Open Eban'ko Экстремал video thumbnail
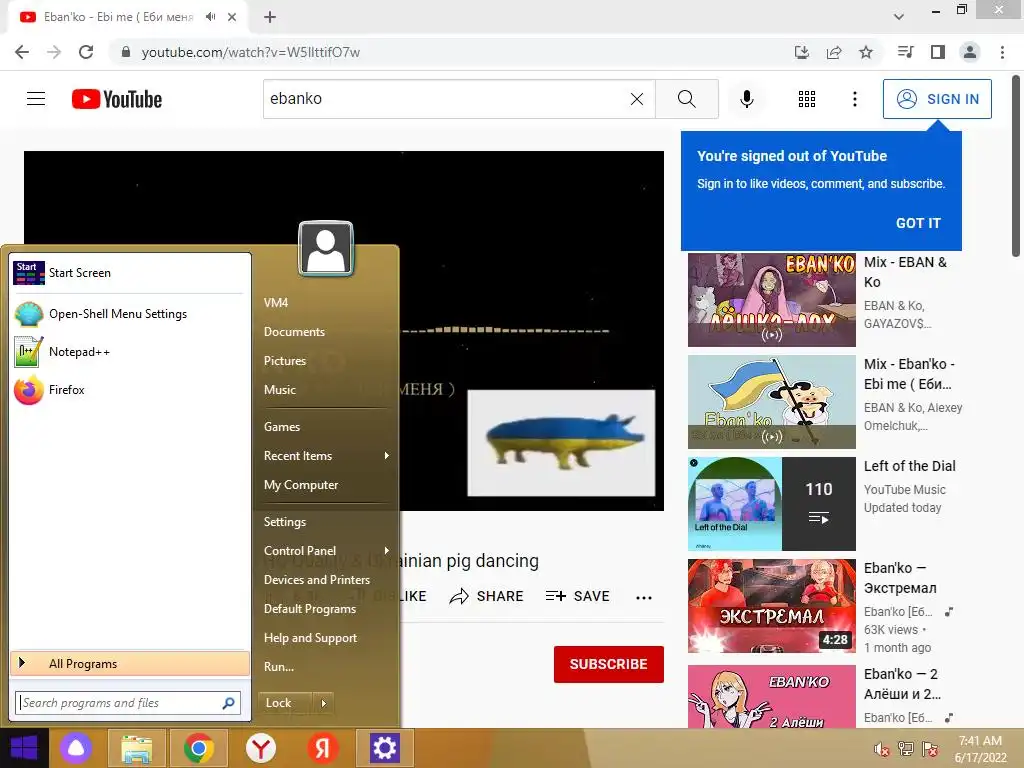 coord(772,606)
